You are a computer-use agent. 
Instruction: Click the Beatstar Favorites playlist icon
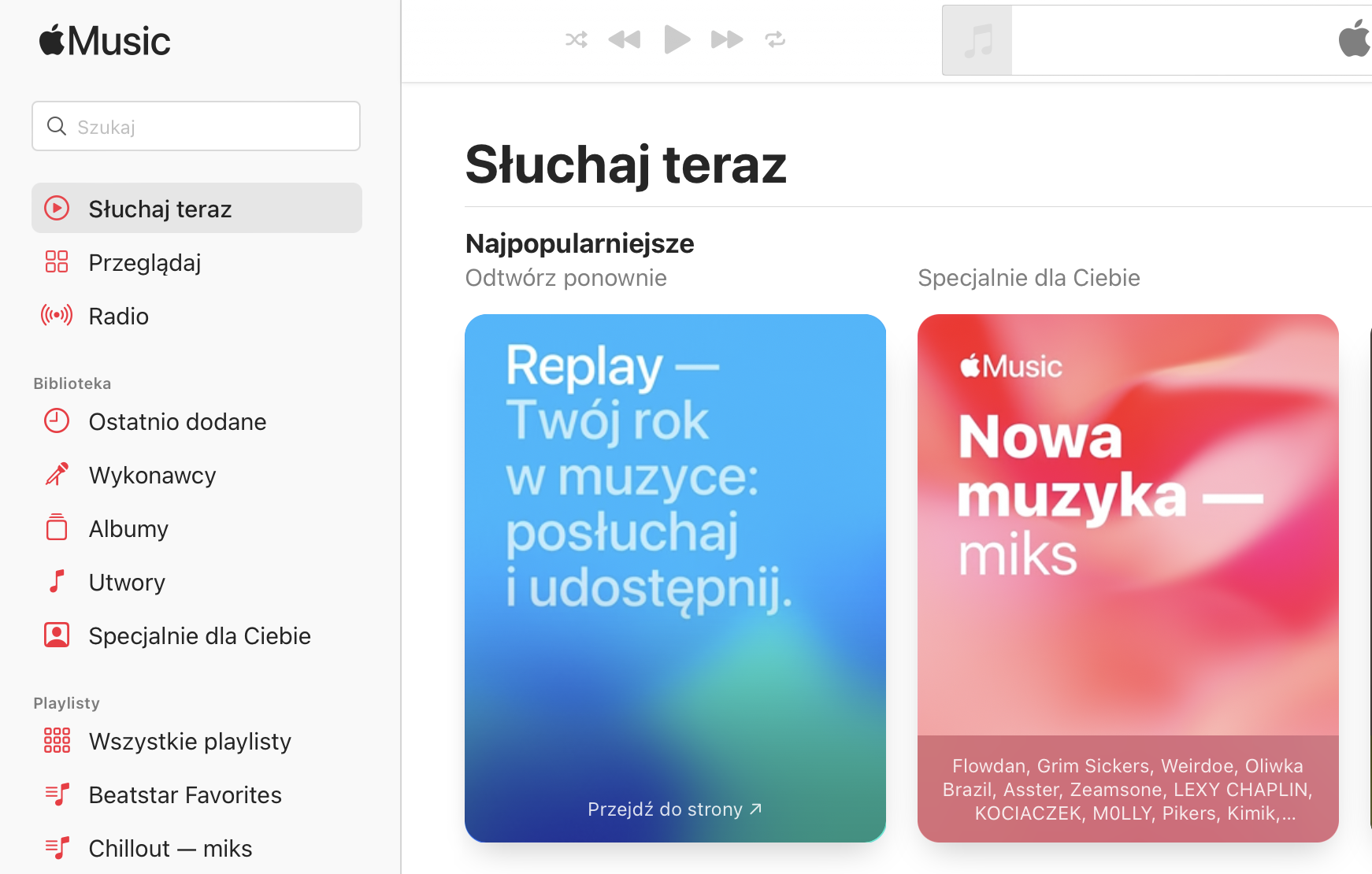tap(57, 794)
